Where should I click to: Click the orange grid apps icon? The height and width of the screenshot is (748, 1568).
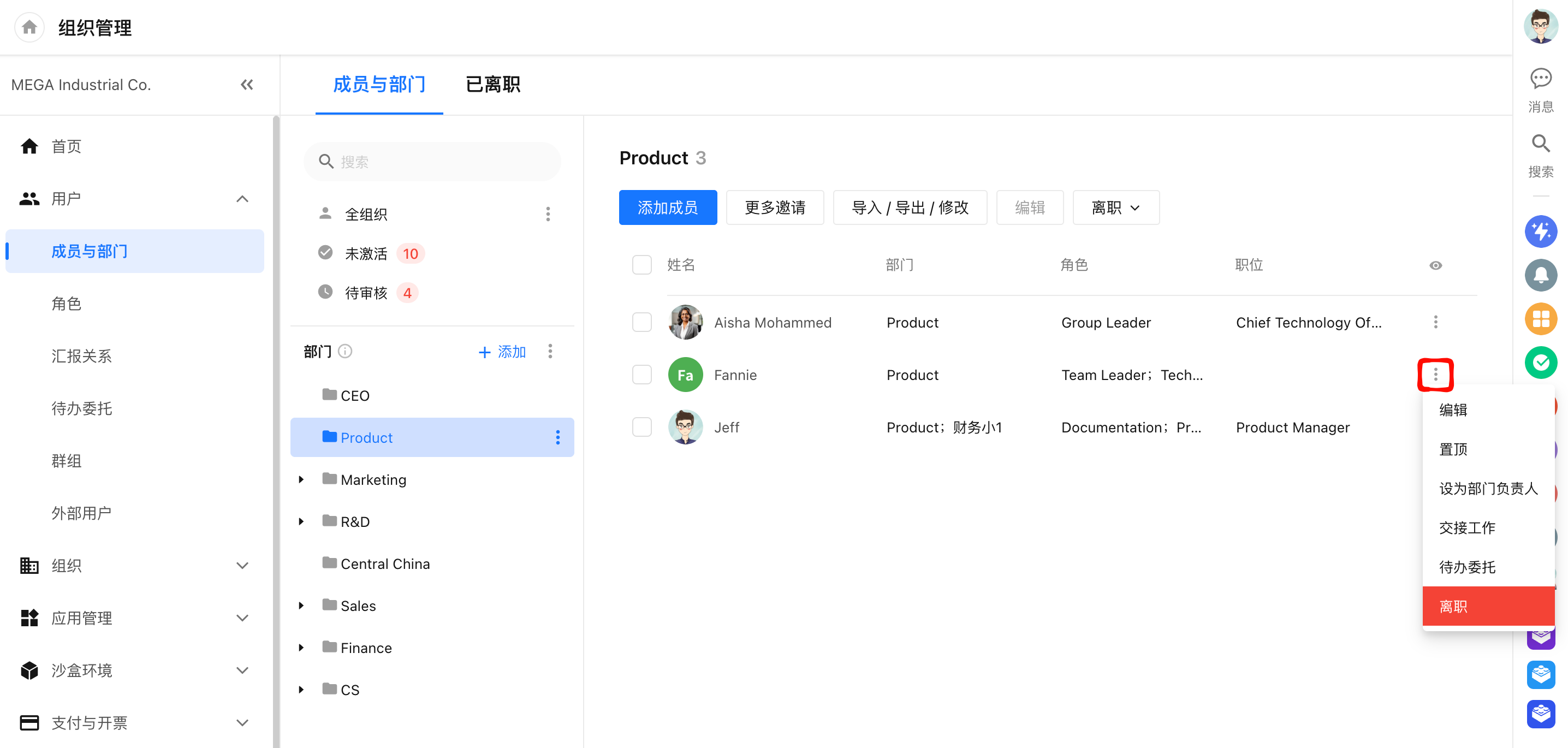point(1540,319)
